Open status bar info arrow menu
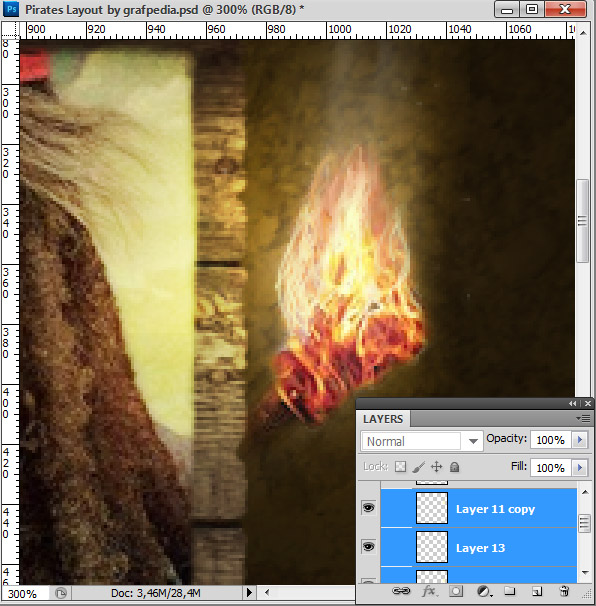The image size is (596, 606). coord(249,592)
